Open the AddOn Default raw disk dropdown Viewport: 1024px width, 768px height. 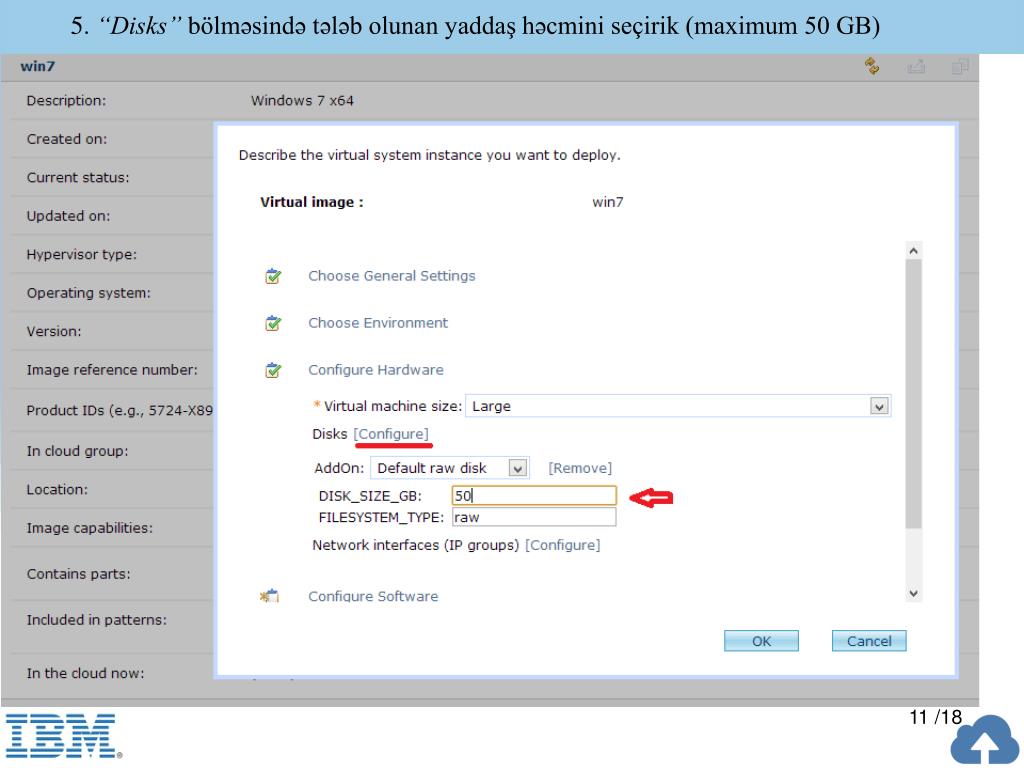(518, 468)
